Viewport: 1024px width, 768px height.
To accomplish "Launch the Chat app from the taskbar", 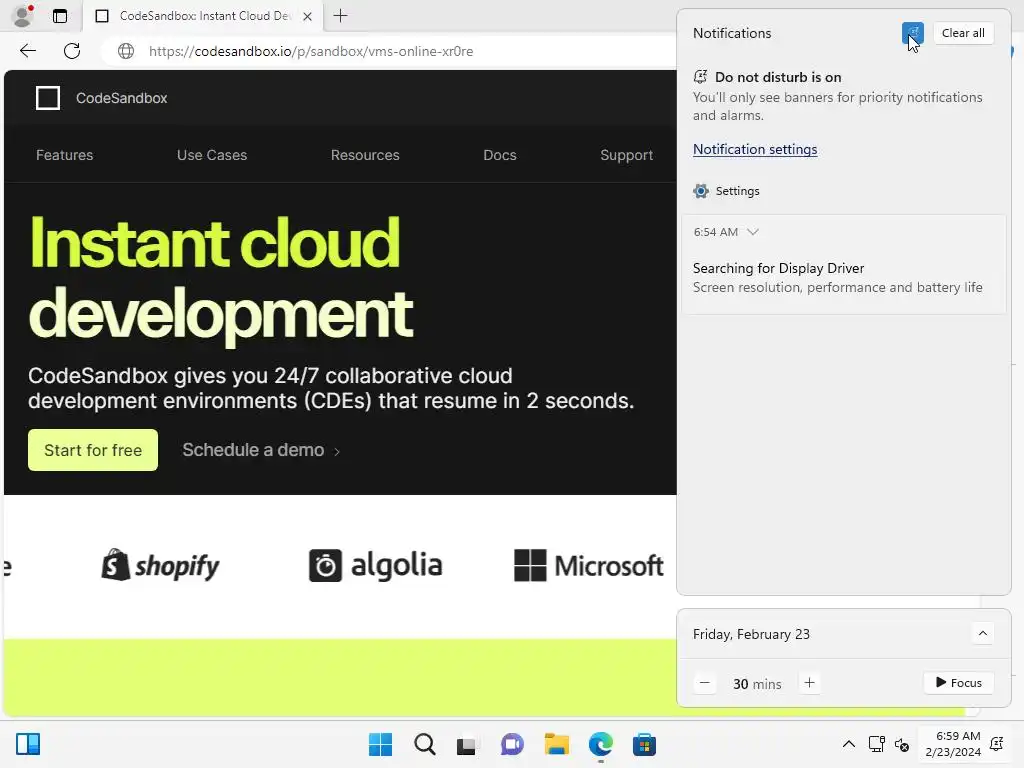I will tap(512, 744).
